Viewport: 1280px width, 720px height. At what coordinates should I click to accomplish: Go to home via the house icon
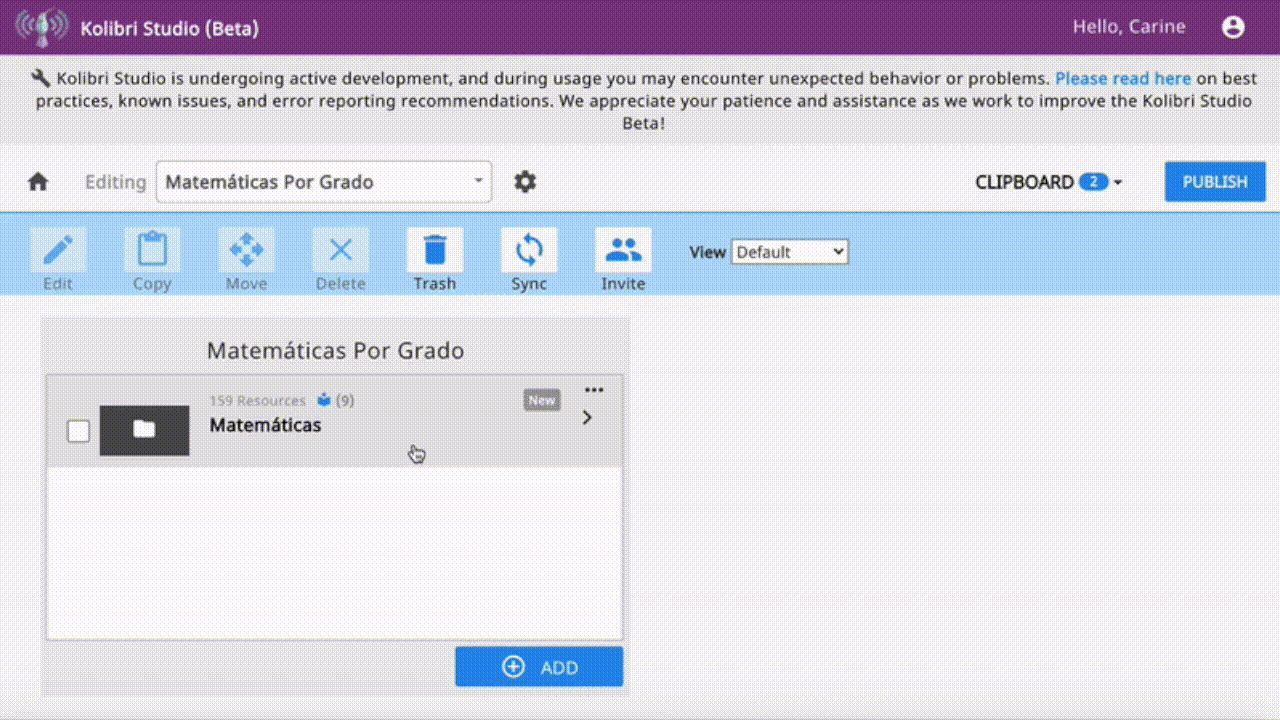click(x=38, y=182)
